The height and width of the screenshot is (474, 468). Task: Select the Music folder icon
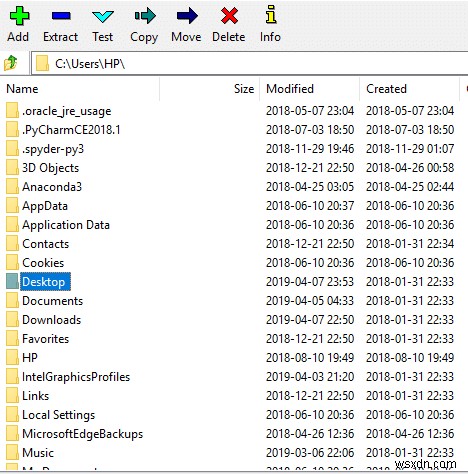(x=12, y=452)
